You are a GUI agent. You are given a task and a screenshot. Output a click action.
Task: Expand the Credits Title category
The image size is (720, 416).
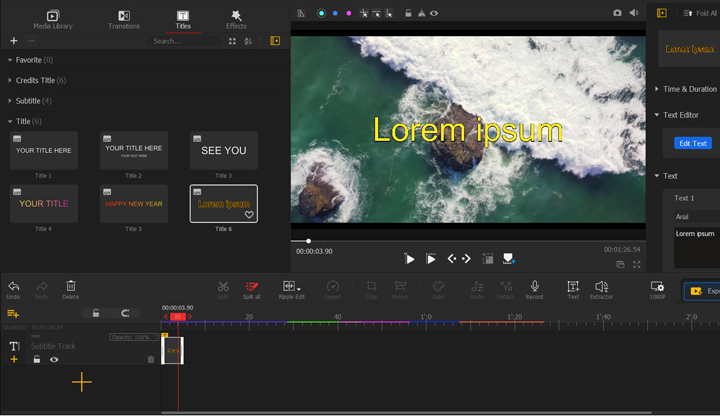11,80
